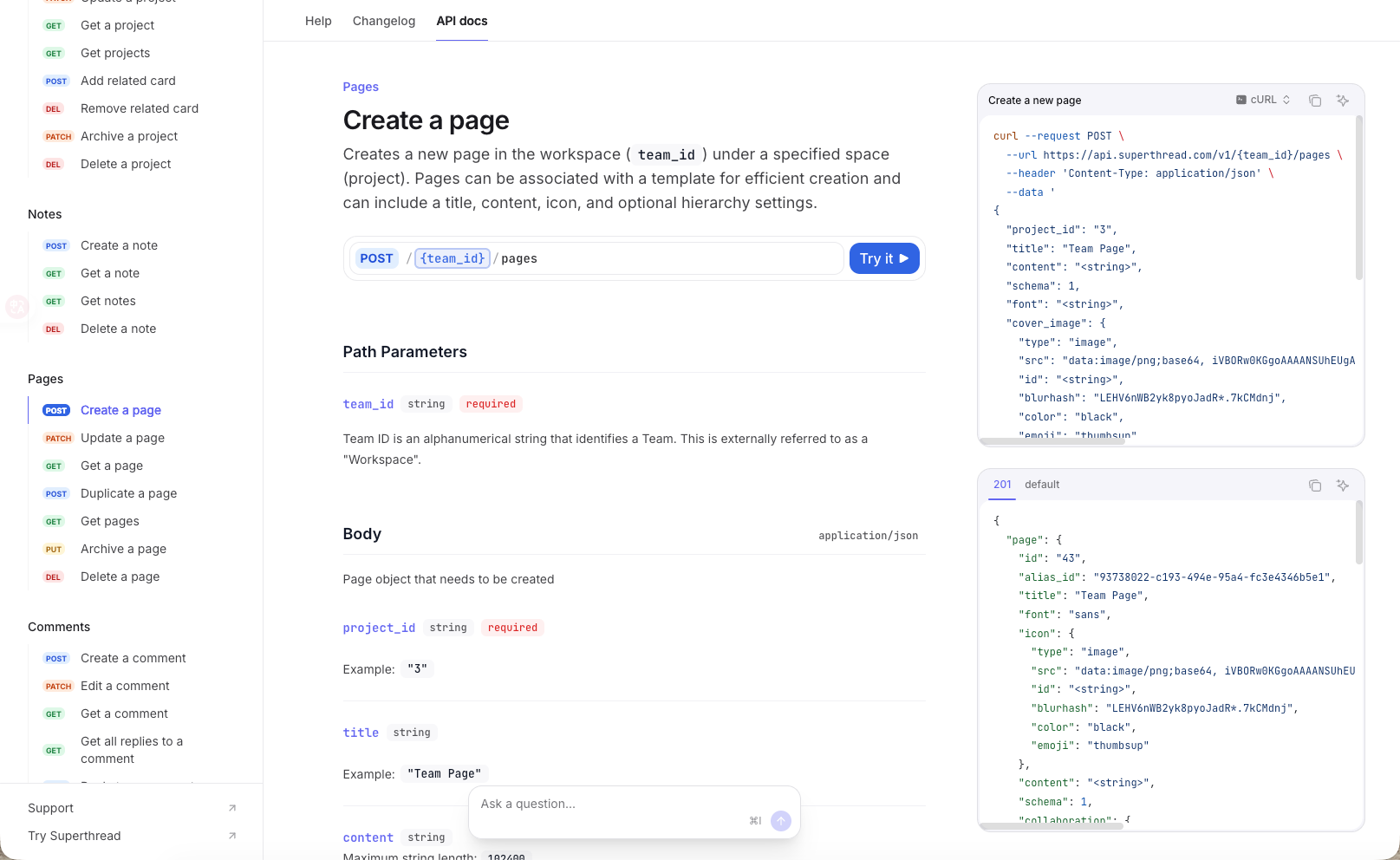This screenshot has height=860, width=1400.
Task: Select the 201 response tab
Action: coord(1002,485)
